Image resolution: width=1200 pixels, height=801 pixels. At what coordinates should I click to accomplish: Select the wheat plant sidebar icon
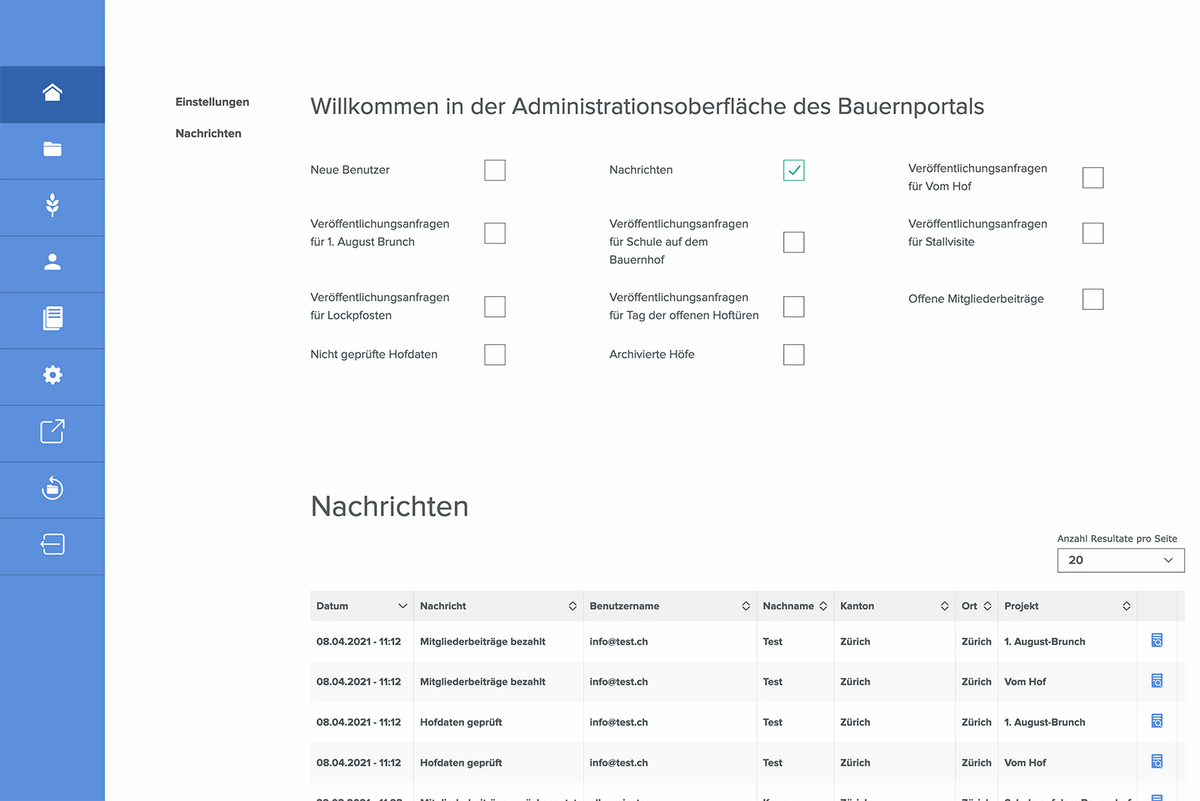pos(52,206)
